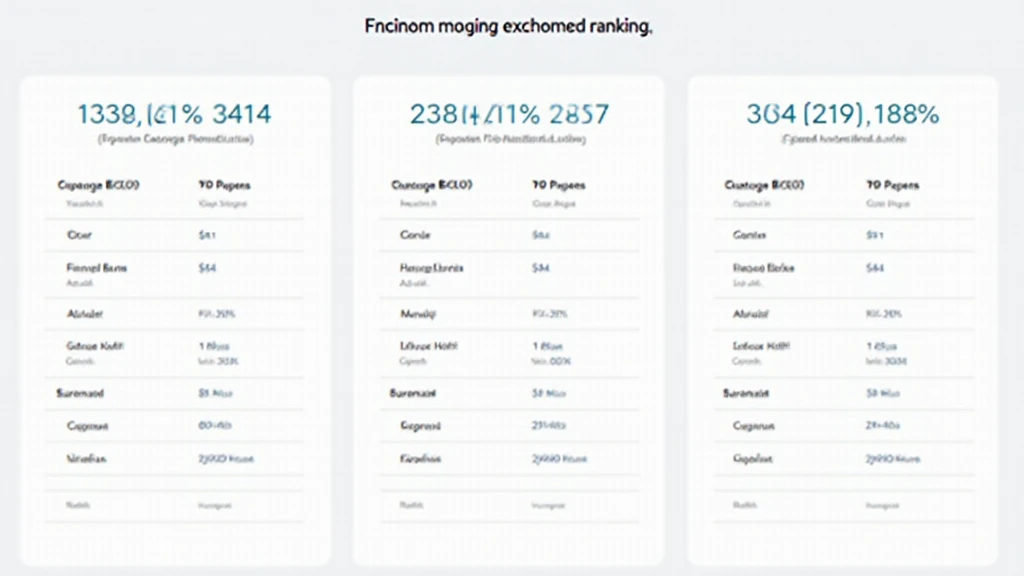Click the "Suremad" row in the third card

tap(748, 393)
